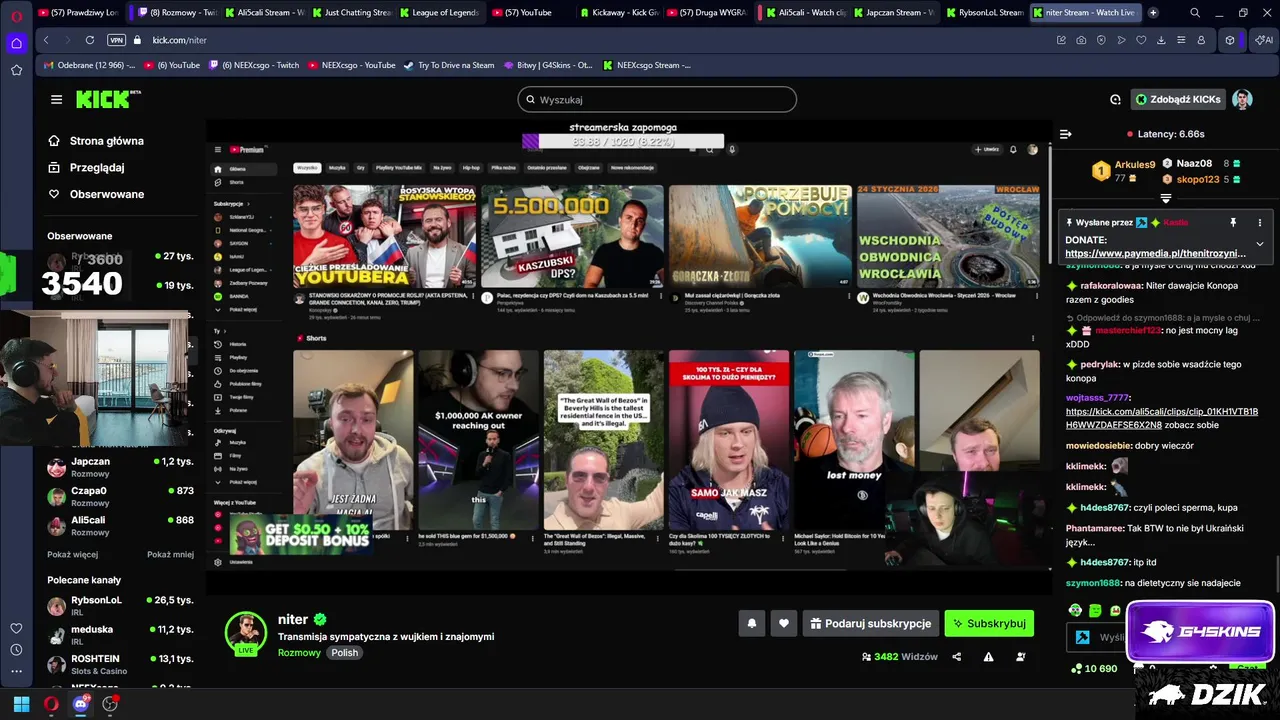Screen dimensions: 1280x720
Task: Collapse the chat panel
Action: pyautogui.click(x=1066, y=134)
